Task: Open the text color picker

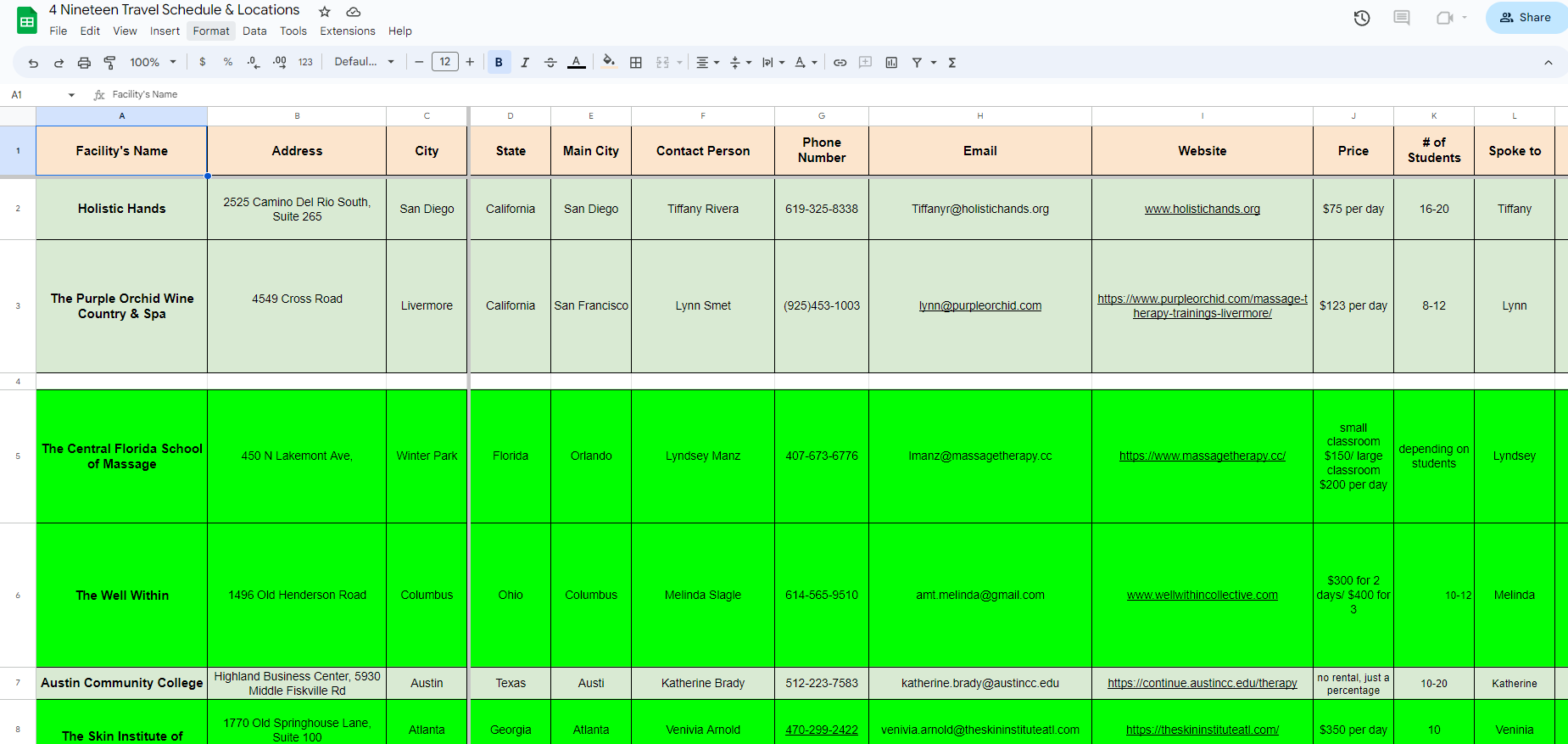Action: point(577,62)
